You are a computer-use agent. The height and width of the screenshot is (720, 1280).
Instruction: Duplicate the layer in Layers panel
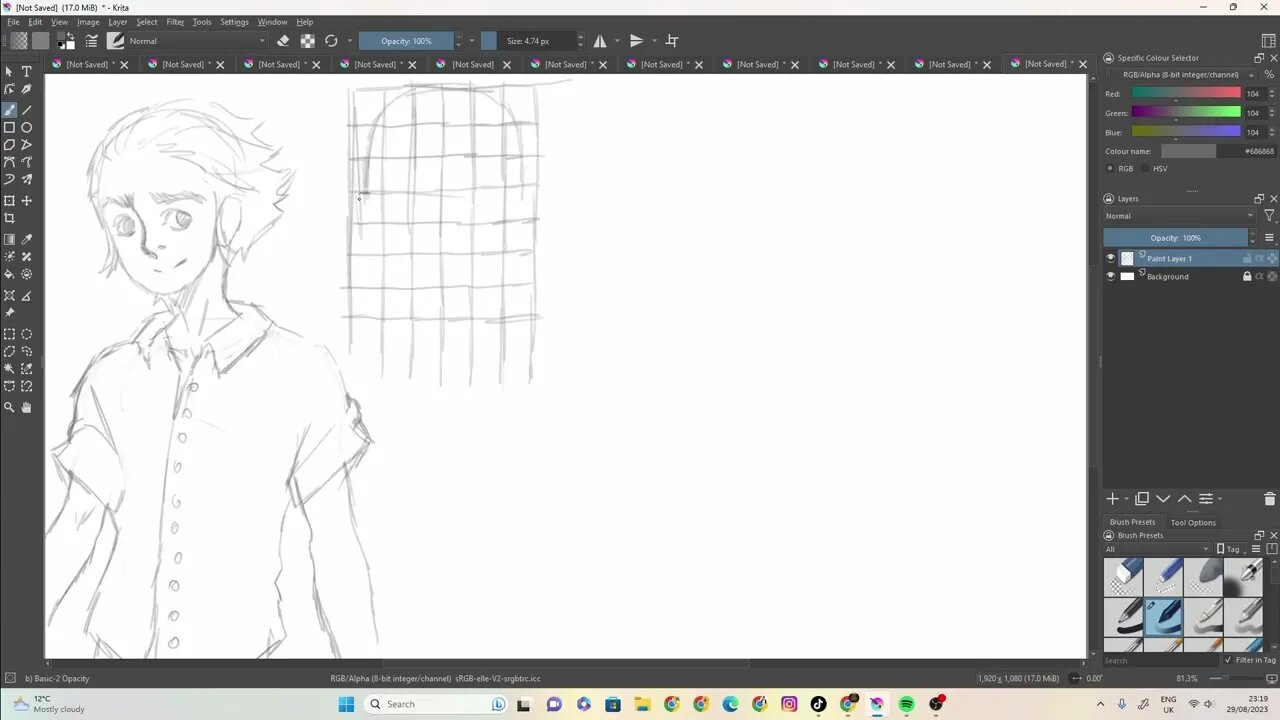click(x=1142, y=499)
